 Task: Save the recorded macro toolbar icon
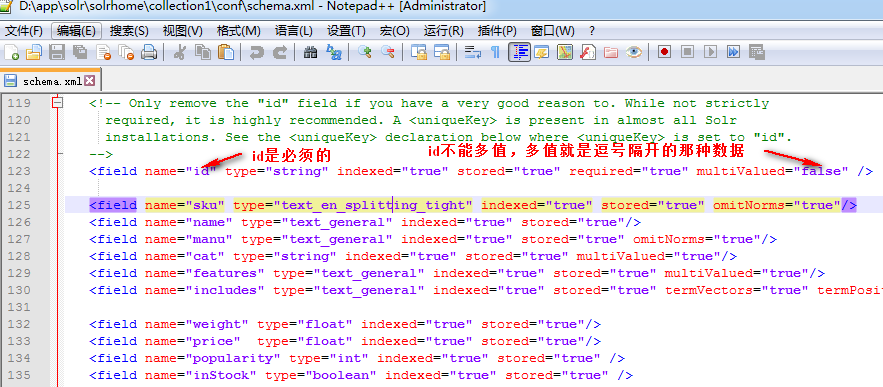[x=757, y=52]
